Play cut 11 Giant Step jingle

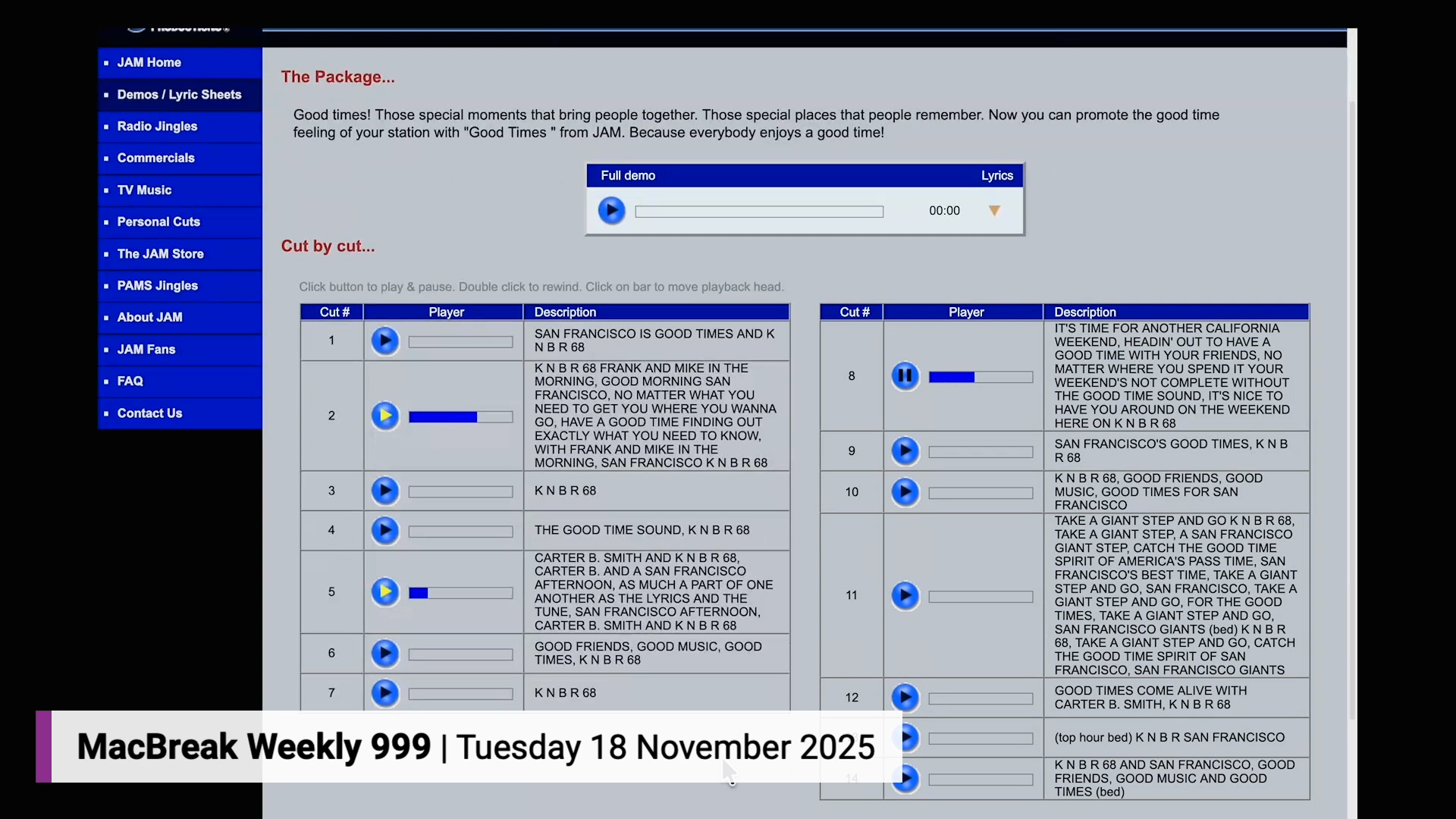[x=905, y=596]
